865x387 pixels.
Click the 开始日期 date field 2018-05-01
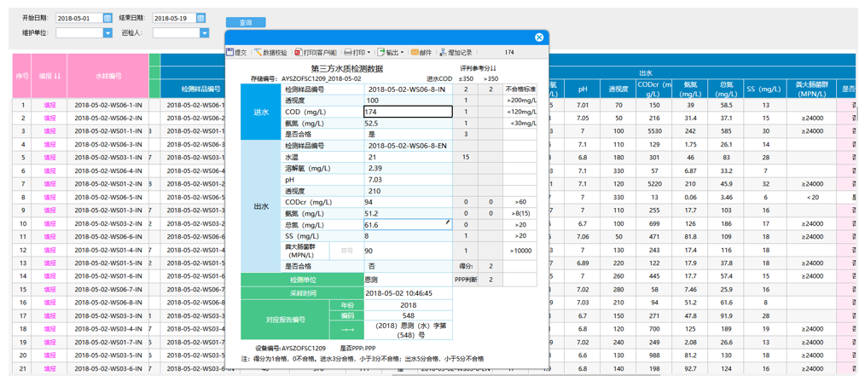[x=79, y=18]
